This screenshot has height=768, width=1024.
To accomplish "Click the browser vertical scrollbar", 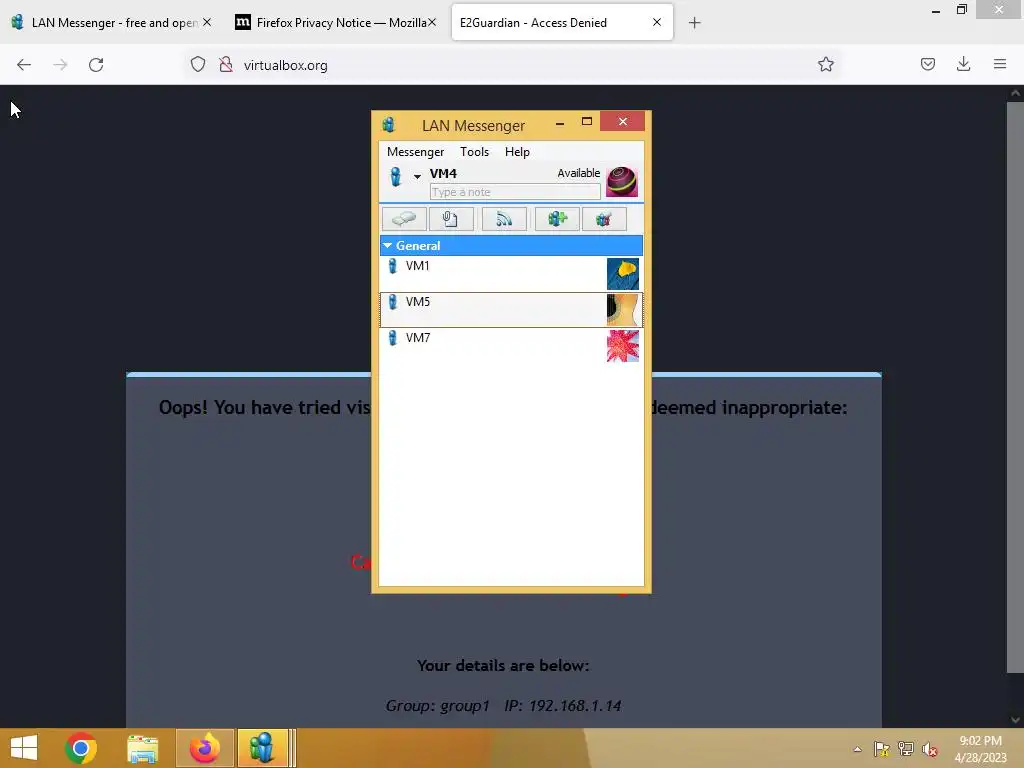I will (x=1015, y=385).
